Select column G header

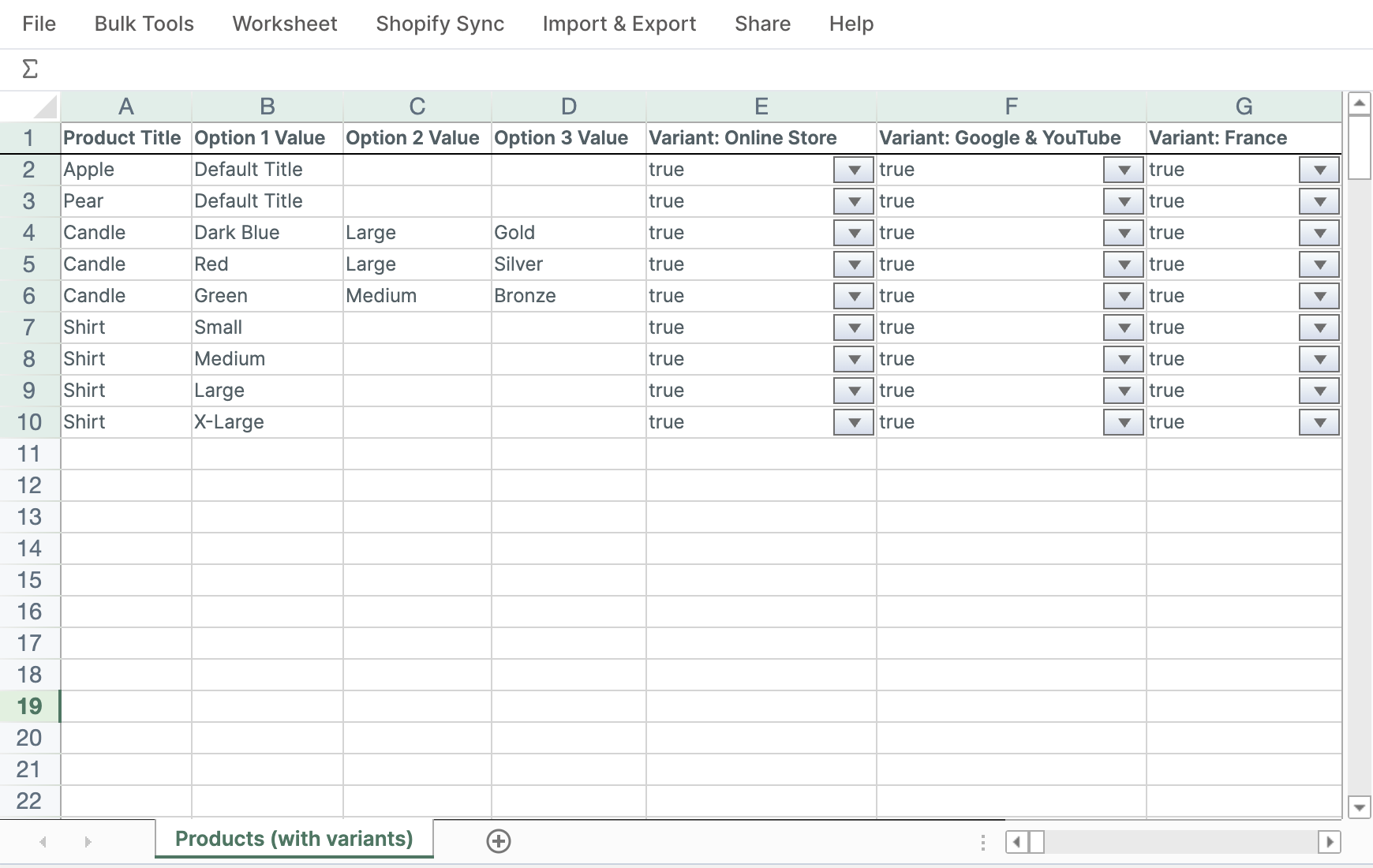pyautogui.click(x=1244, y=106)
